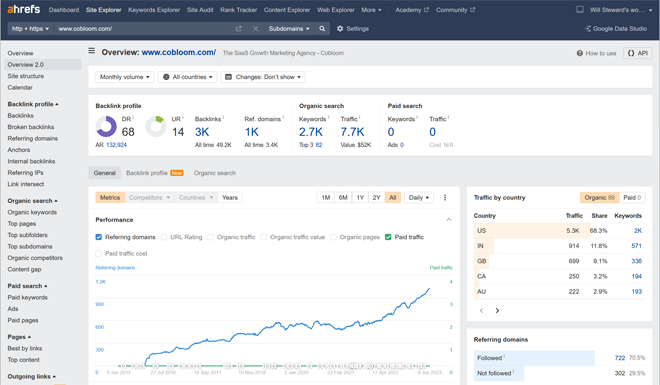This screenshot has height=385, width=660.
Task: Select Organic in Traffic by country
Action: pyautogui.click(x=599, y=197)
